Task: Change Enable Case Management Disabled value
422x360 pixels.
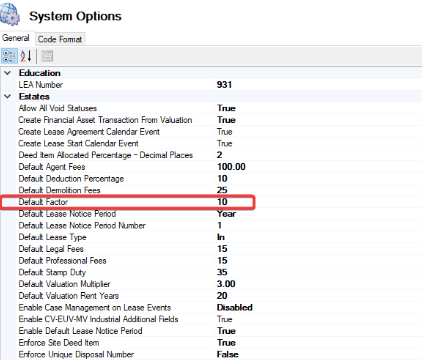Action: coord(235,307)
